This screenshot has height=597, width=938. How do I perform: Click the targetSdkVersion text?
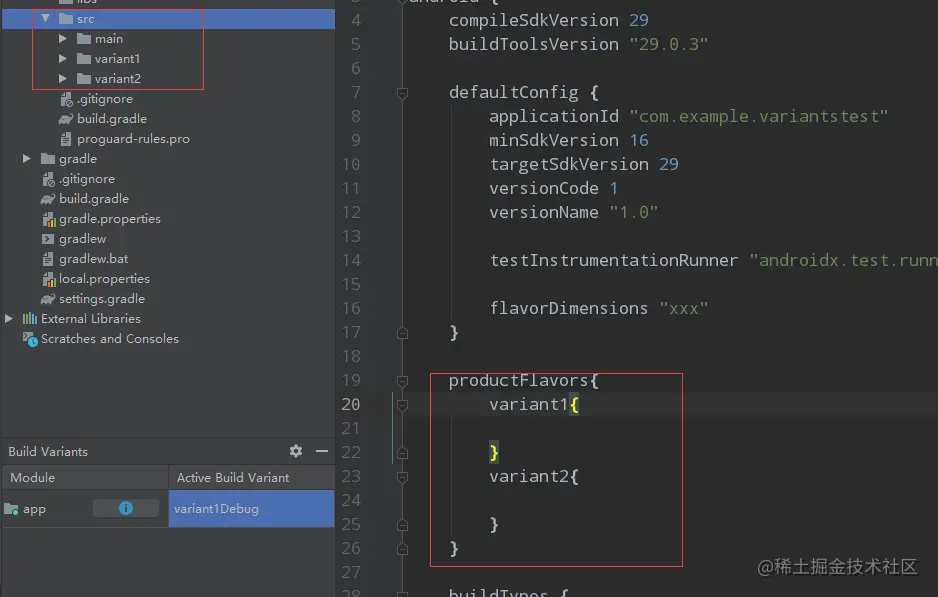(x=569, y=165)
